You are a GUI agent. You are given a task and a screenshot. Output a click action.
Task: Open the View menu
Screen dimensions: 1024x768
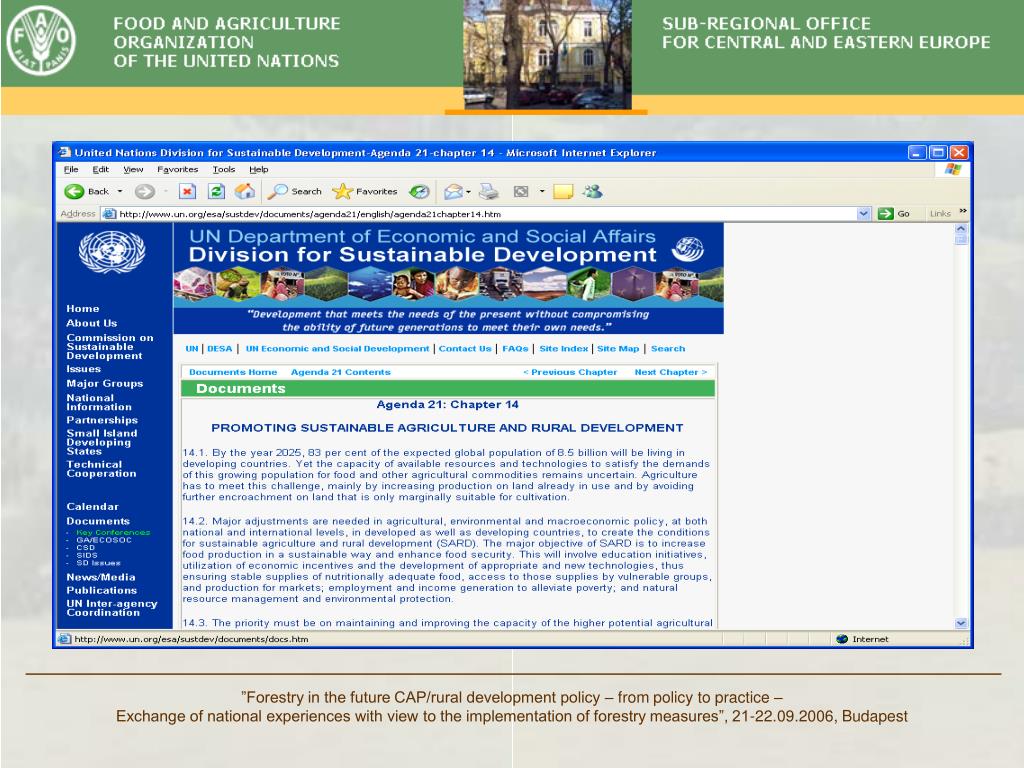[x=133, y=170]
